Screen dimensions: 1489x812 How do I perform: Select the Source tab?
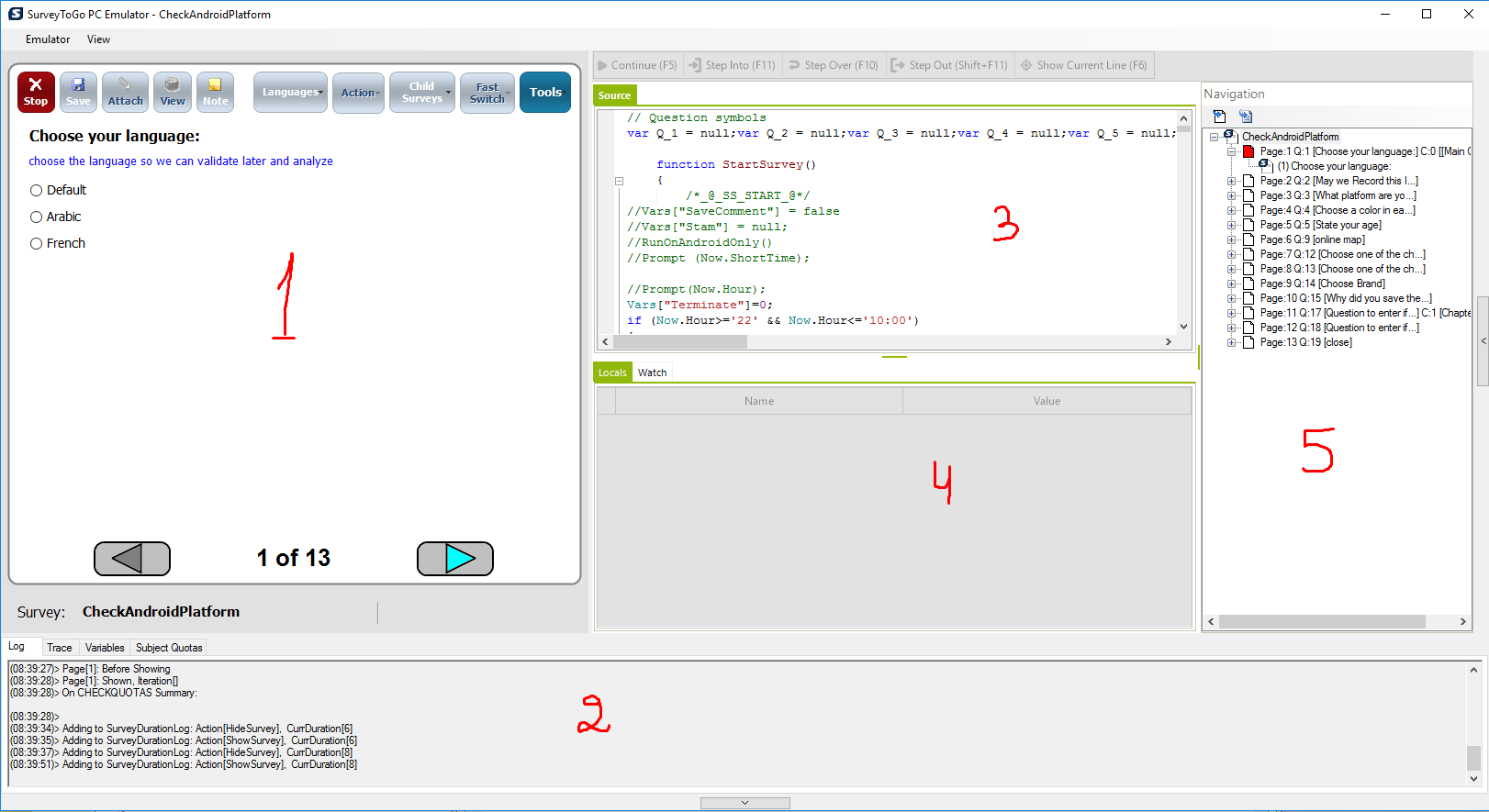(x=615, y=95)
